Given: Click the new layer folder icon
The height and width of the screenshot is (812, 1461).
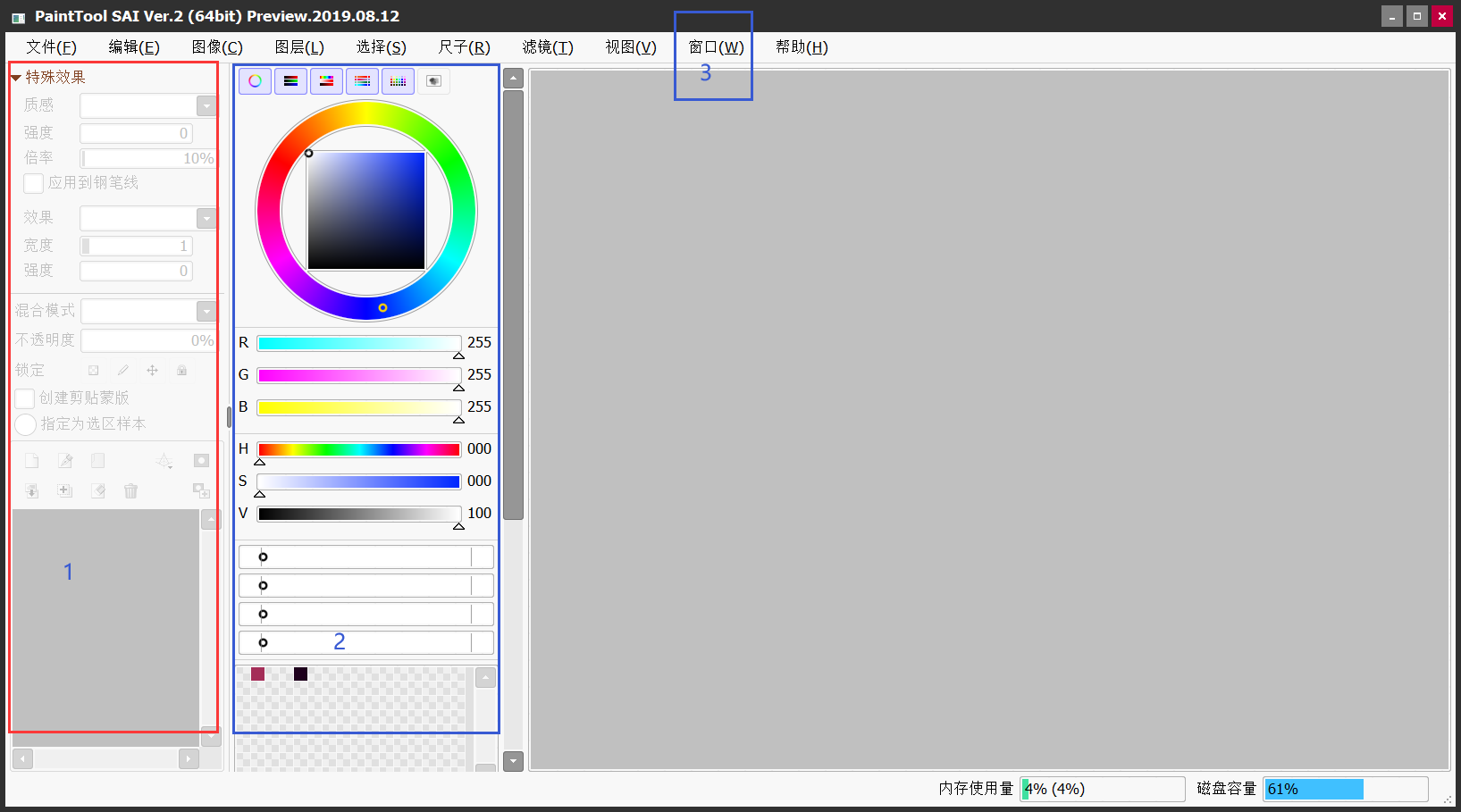Looking at the screenshot, I should point(98,461).
